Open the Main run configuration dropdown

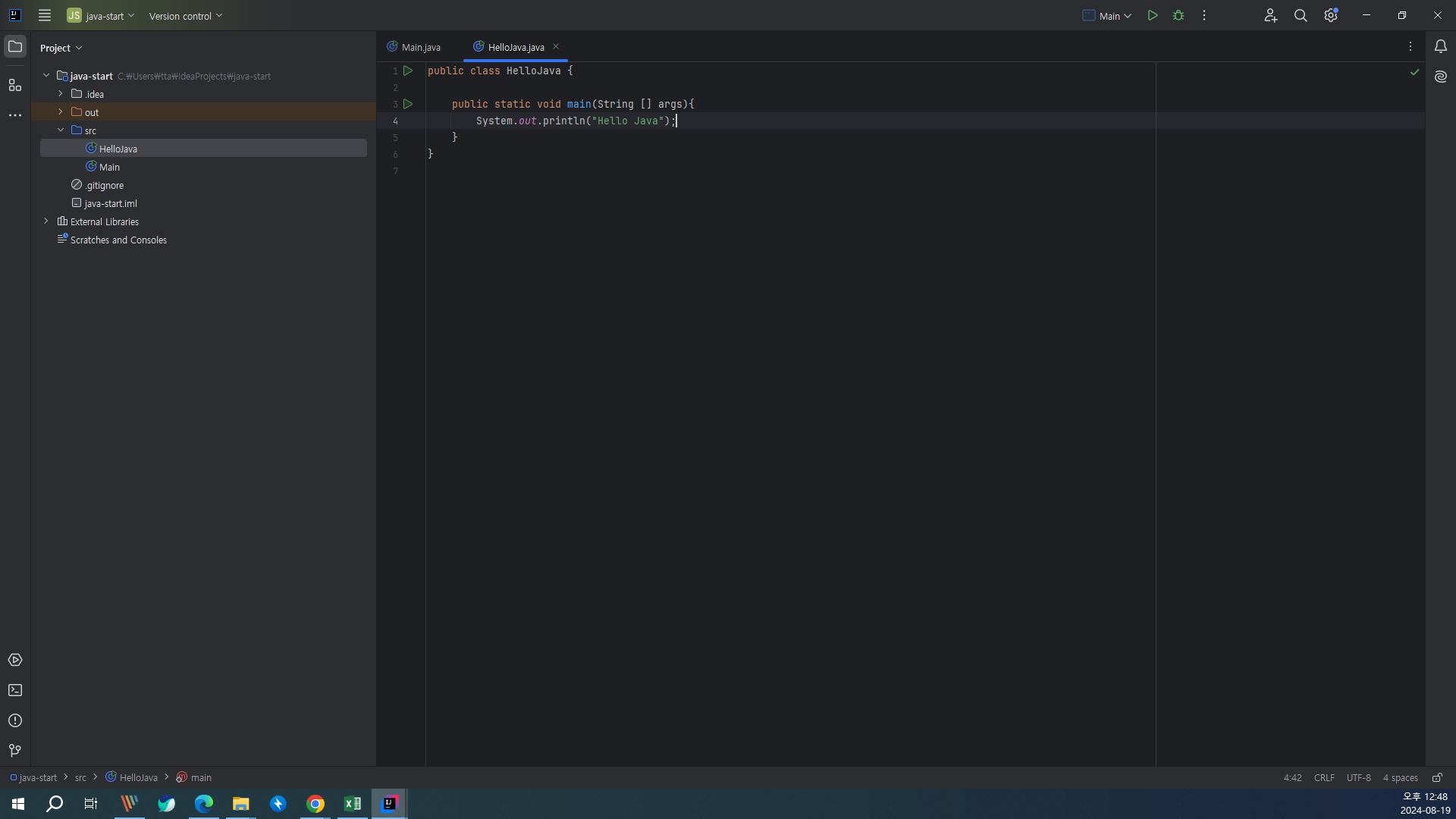point(1107,16)
